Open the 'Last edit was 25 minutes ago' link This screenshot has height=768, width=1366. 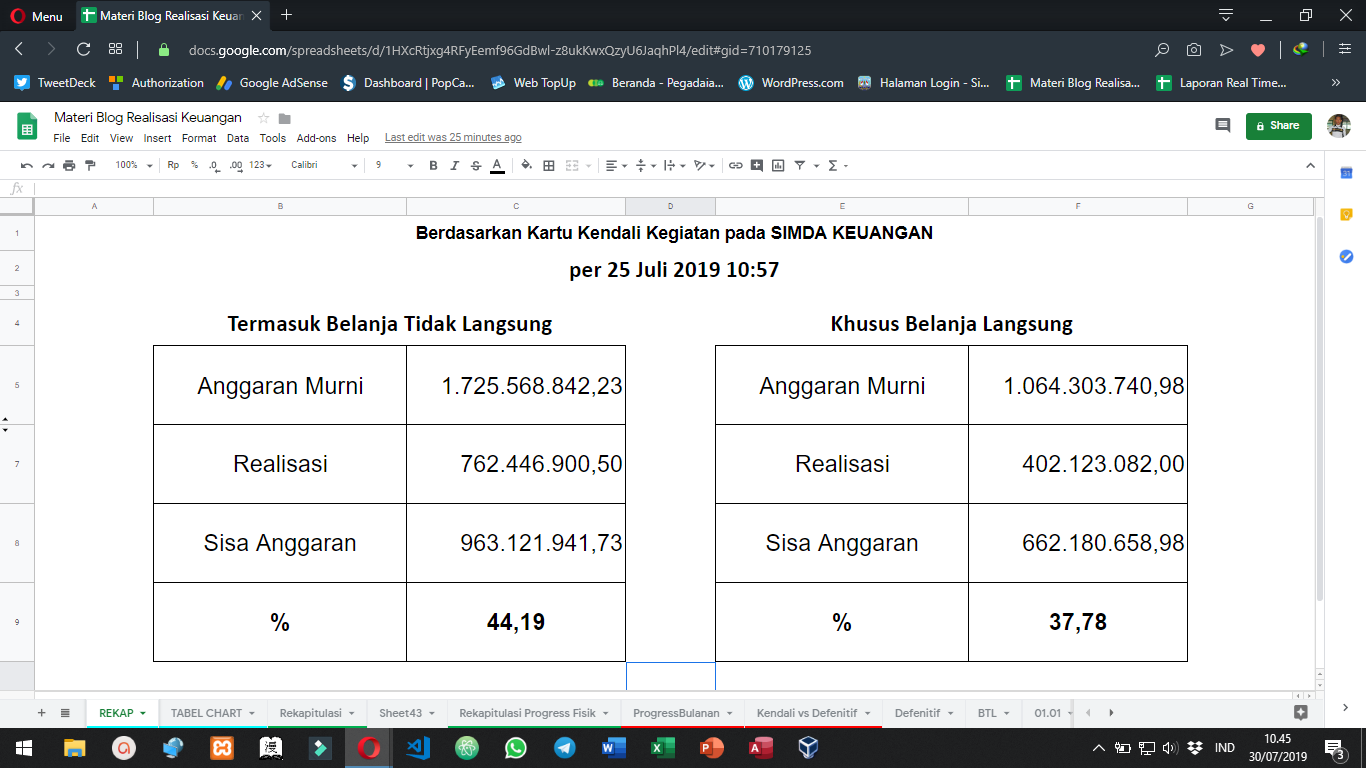[x=453, y=138]
